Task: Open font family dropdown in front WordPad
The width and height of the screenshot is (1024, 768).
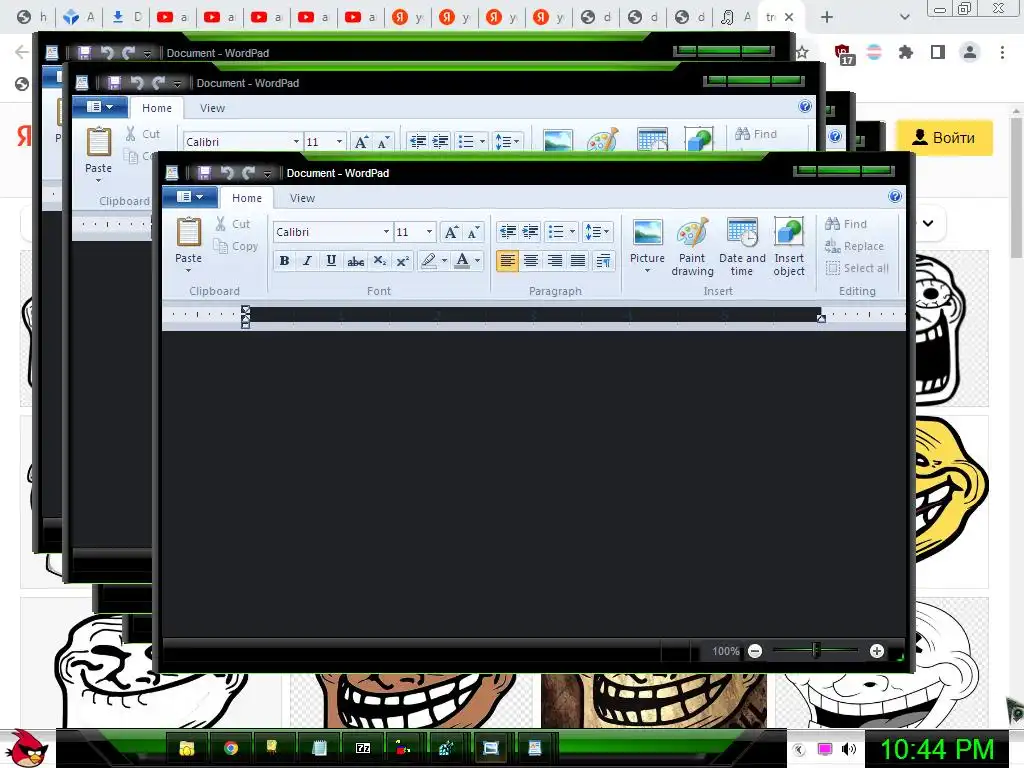Action: click(386, 232)
